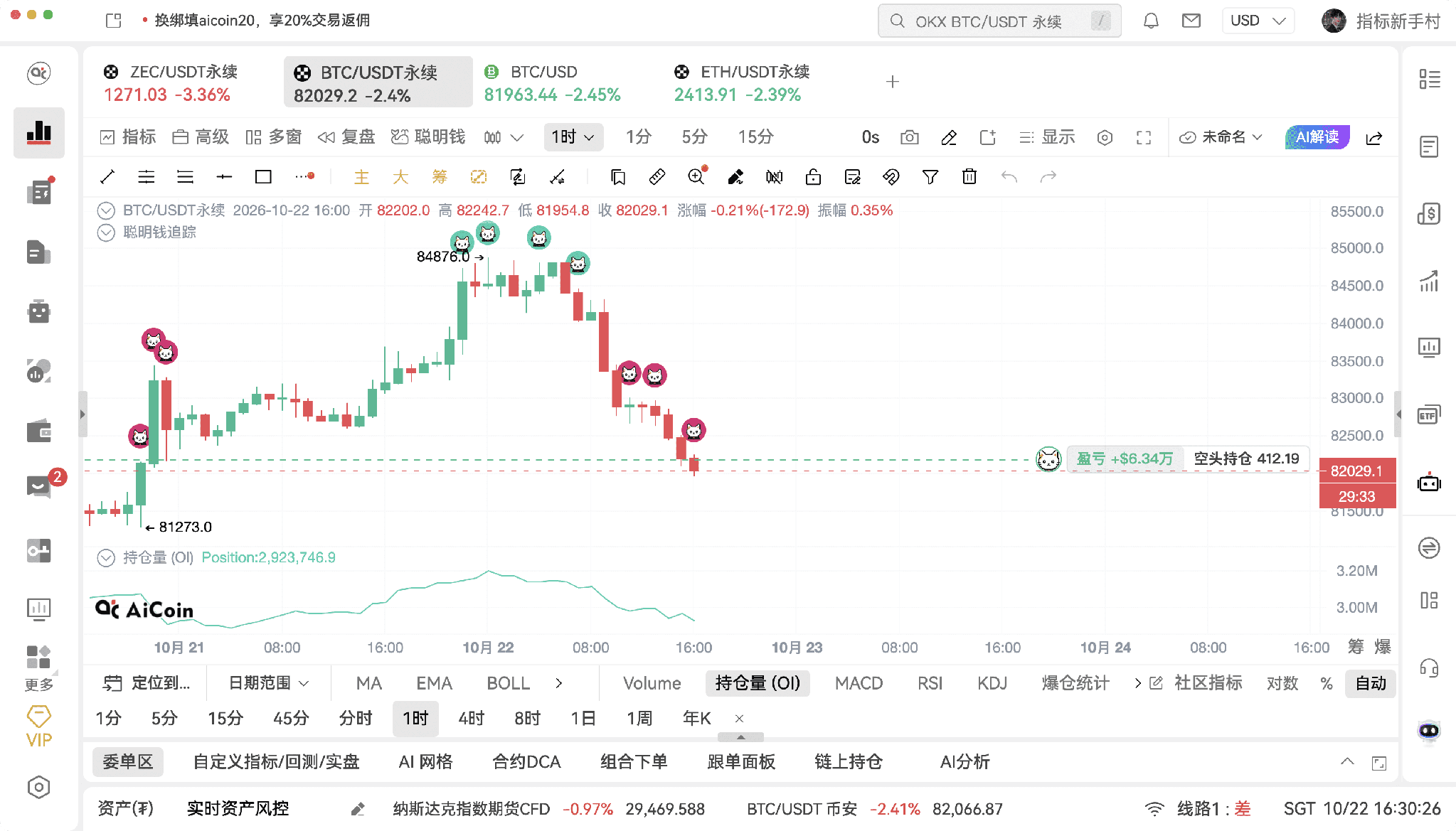
Task: Collapse the bottom order panel
Action: (1347, 762)
